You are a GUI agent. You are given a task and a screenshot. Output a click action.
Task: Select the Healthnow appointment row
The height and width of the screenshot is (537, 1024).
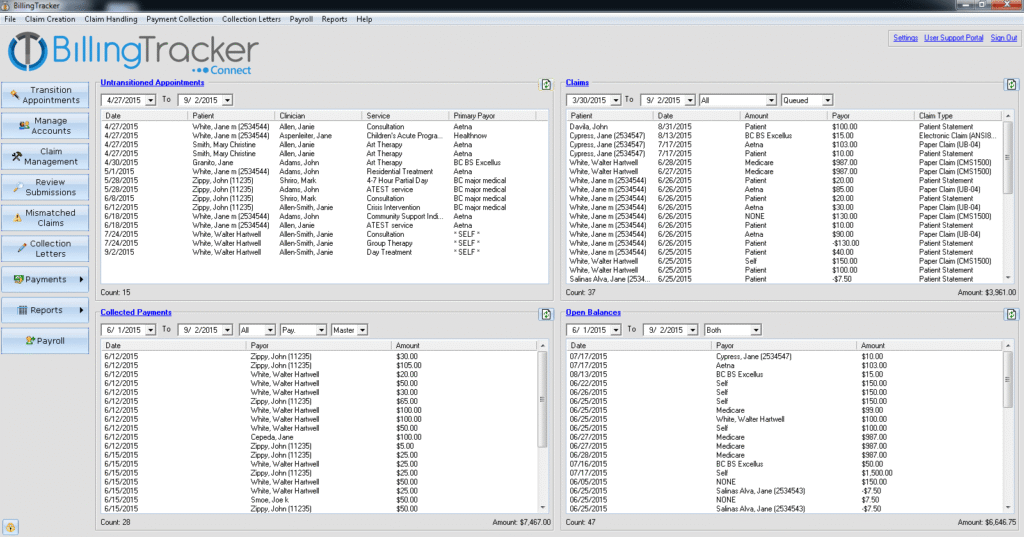coord(325,136)
